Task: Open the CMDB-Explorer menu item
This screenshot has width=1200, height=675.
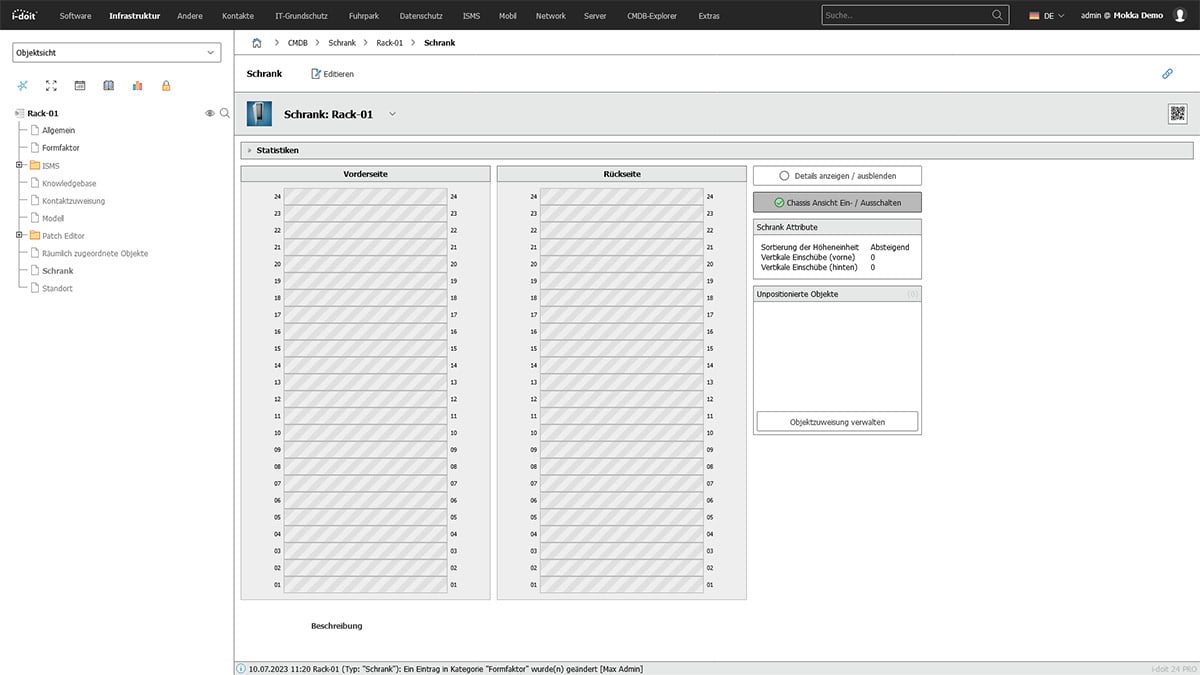Action: [651, 16]
